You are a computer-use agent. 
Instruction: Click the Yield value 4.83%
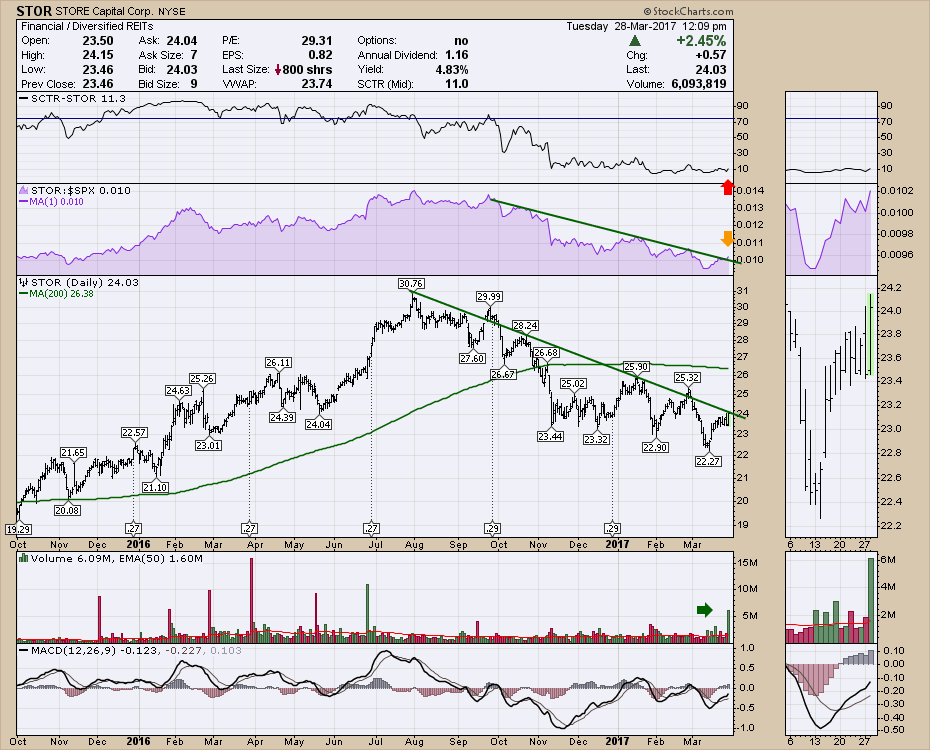pyautogui.click(x=452, y=70)
